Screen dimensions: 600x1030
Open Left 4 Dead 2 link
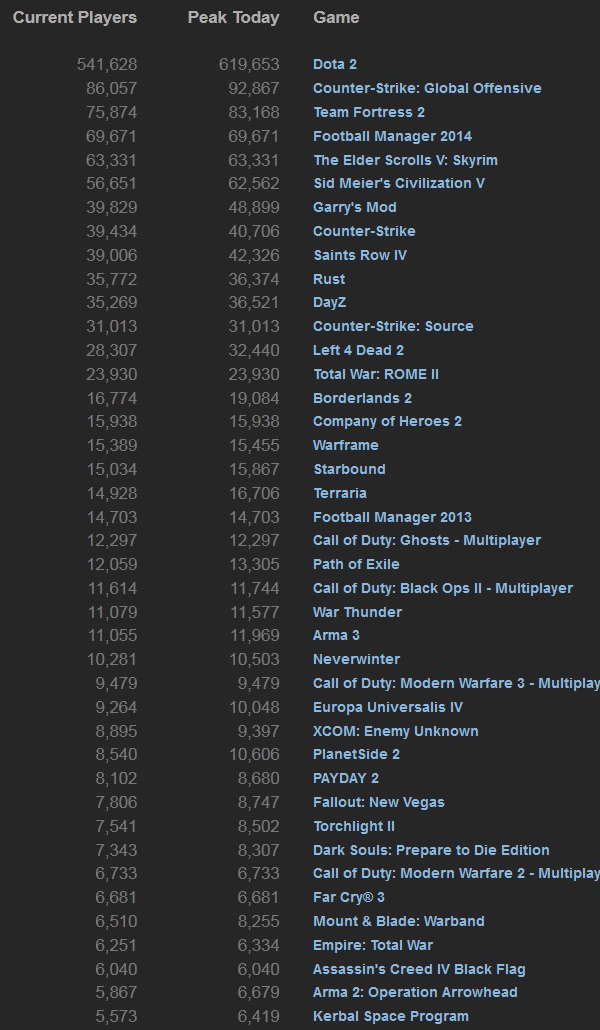(358, 350)
